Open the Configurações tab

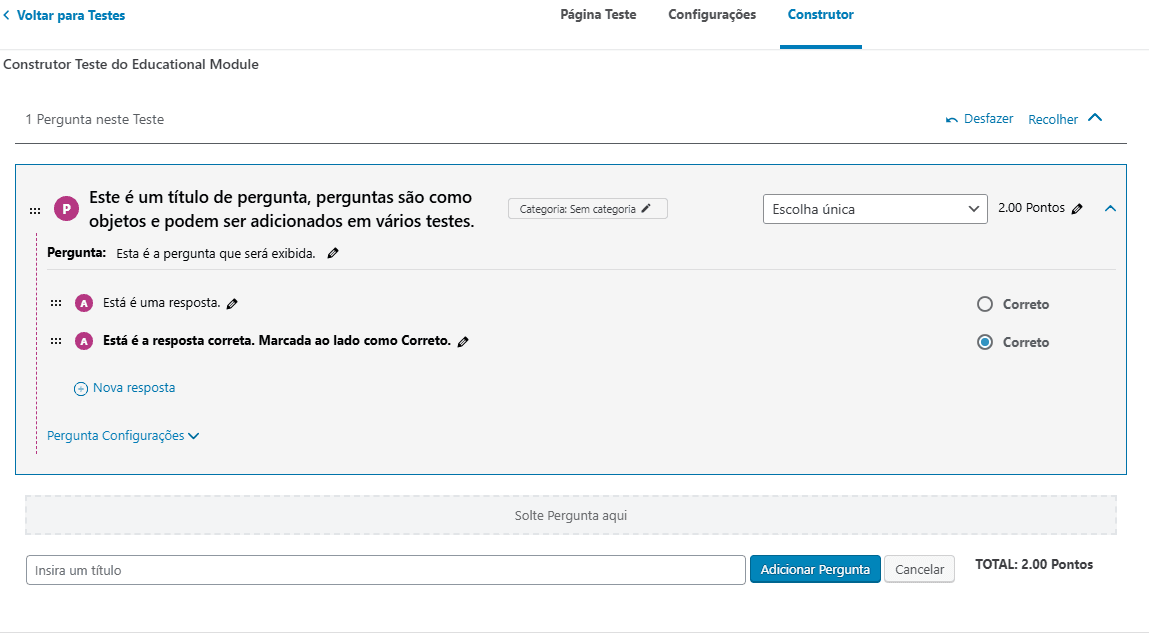click(x=712, y=15)
